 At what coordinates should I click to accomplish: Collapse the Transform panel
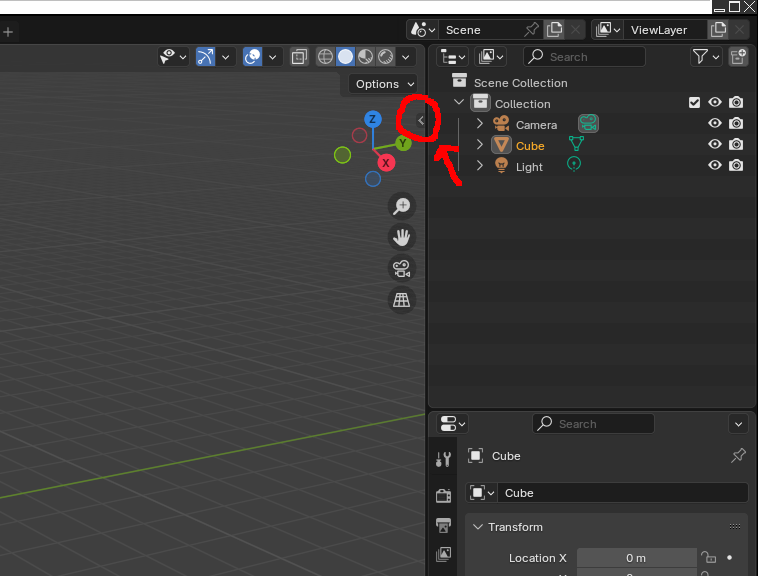point(476,527)
